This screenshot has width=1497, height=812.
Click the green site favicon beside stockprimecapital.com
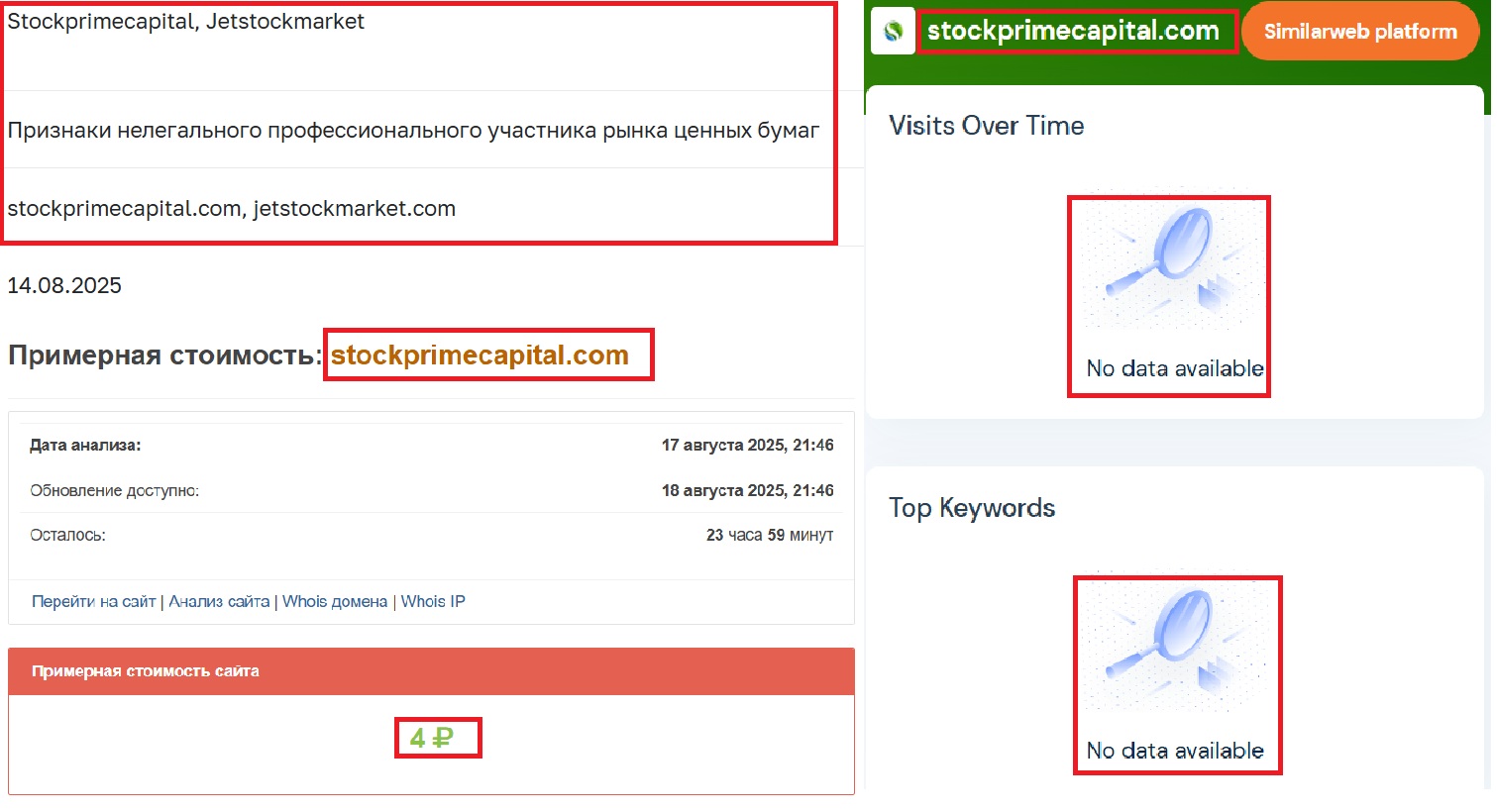(892, 30)
